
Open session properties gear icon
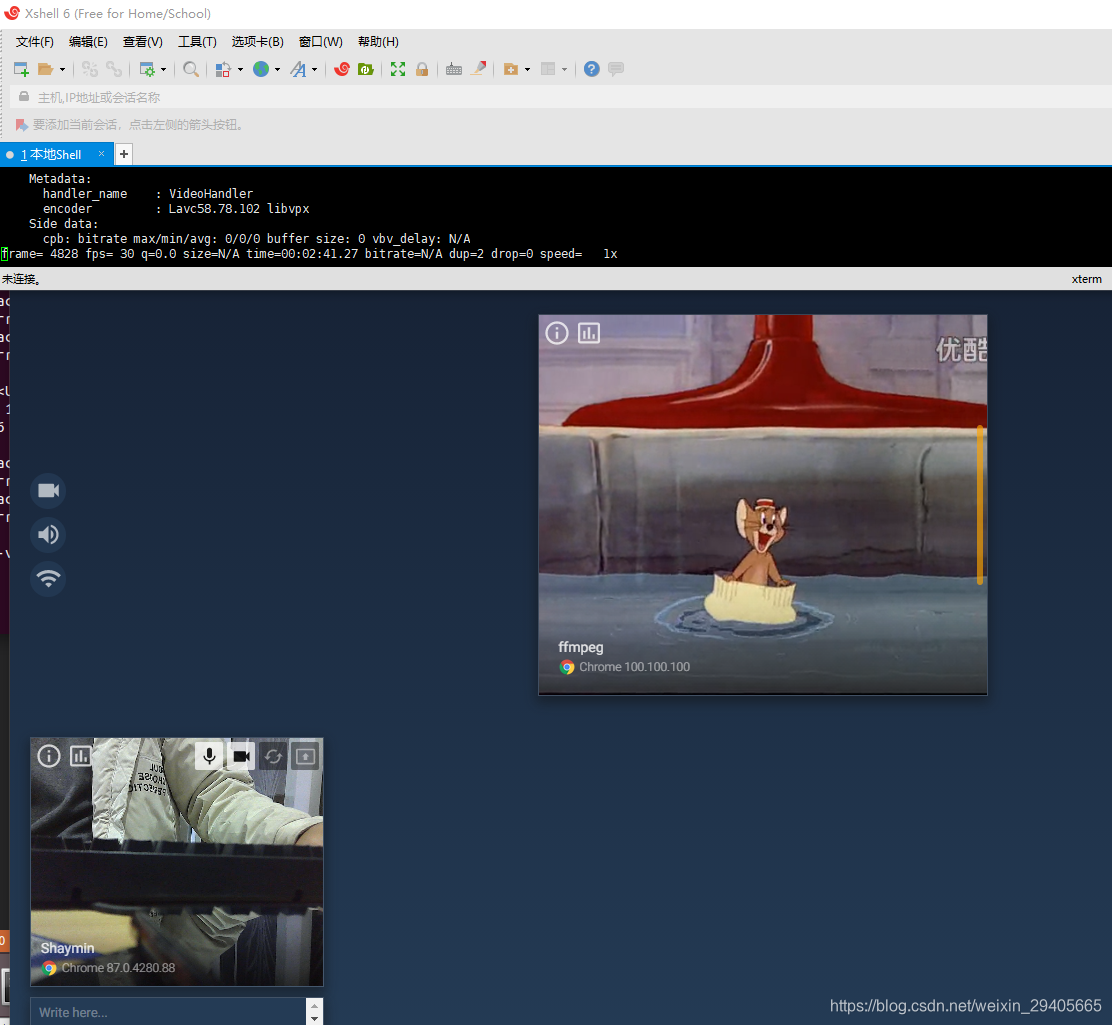(147, 69)
